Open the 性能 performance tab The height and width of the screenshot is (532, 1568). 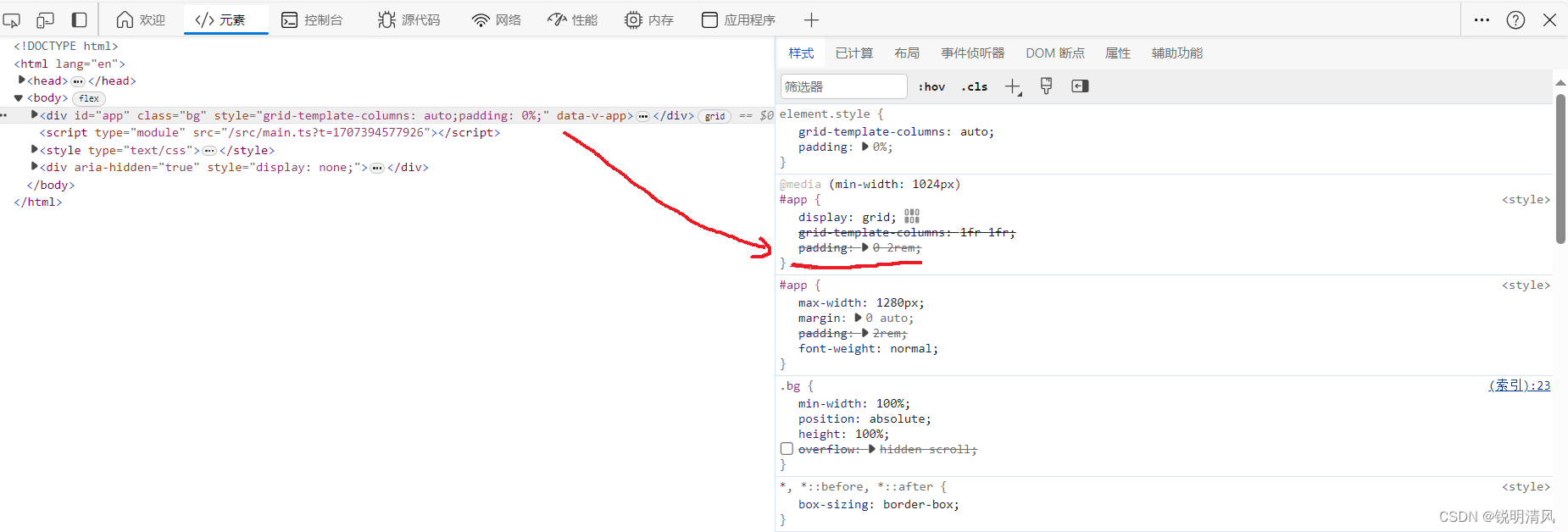(x=573, y=19)
